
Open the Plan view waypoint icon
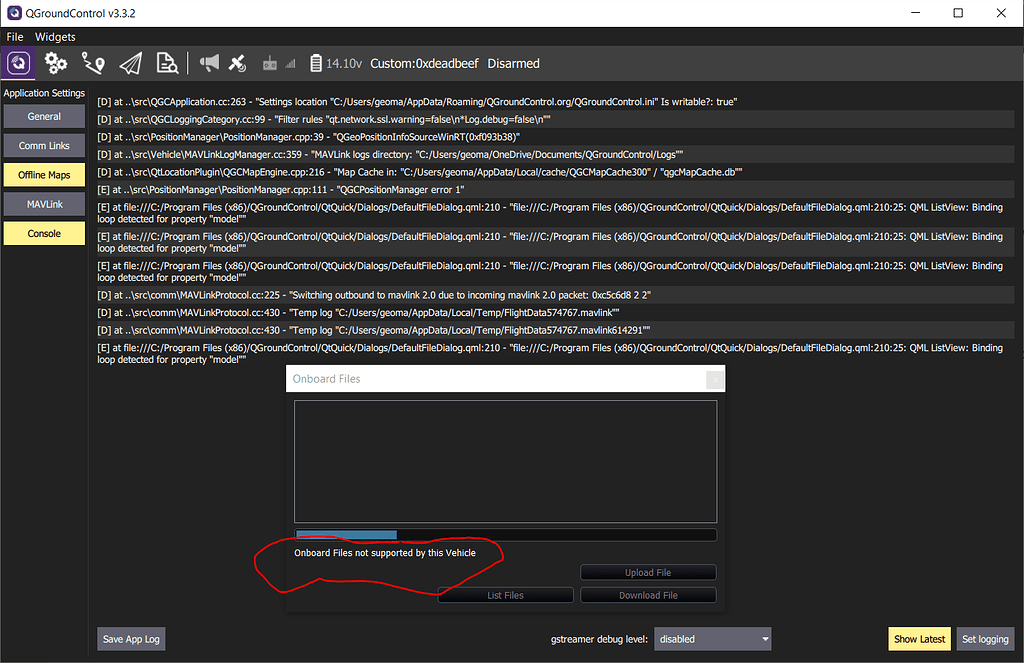coord(93,63)
